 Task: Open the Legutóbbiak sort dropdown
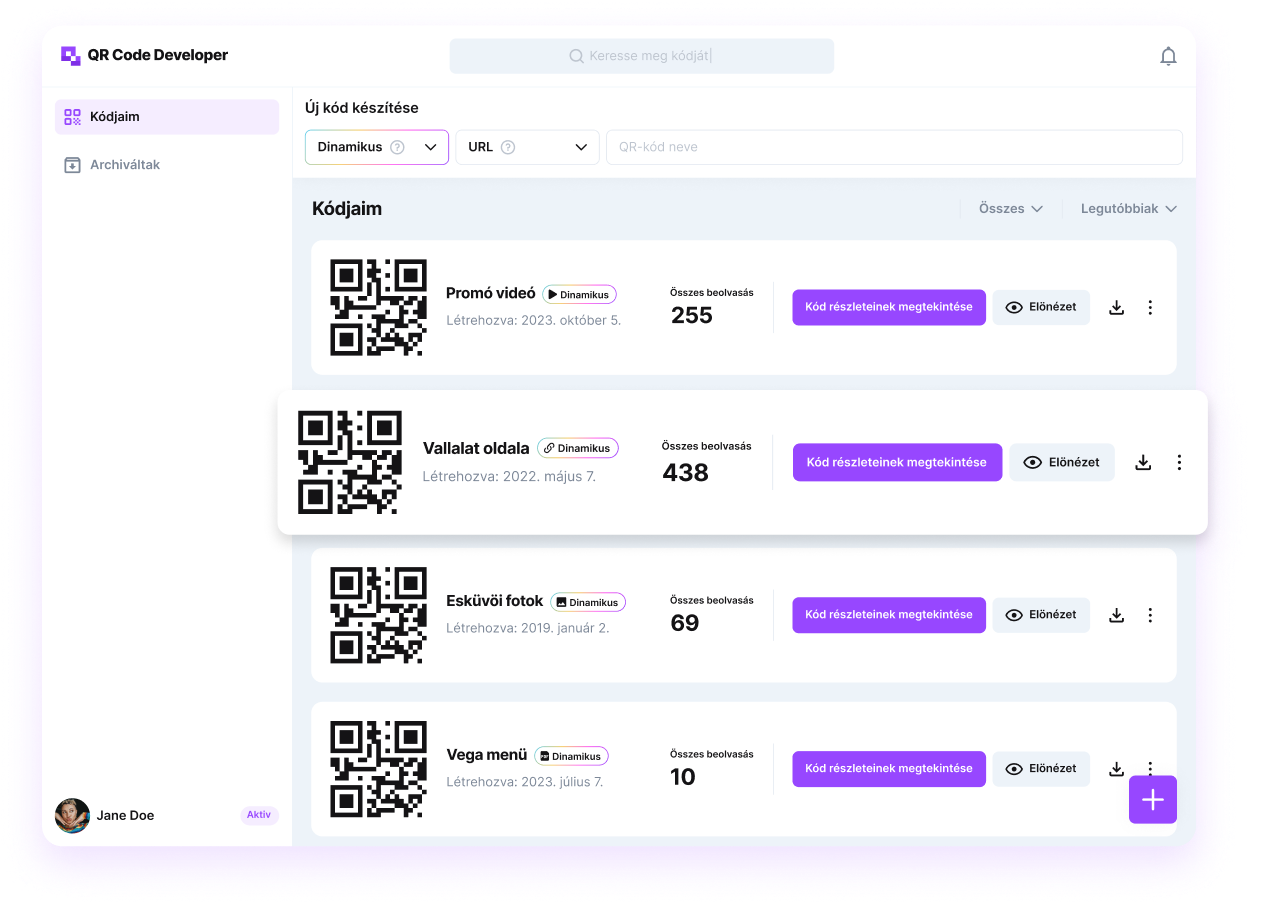tap(1129, 209)
